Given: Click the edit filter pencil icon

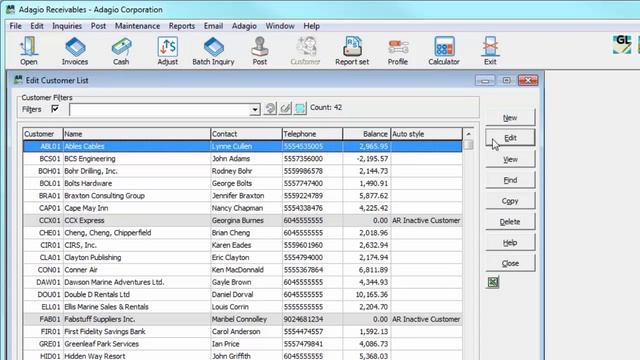Looking at the screenshot, I should pyautogui.click(x=285, y=108).
